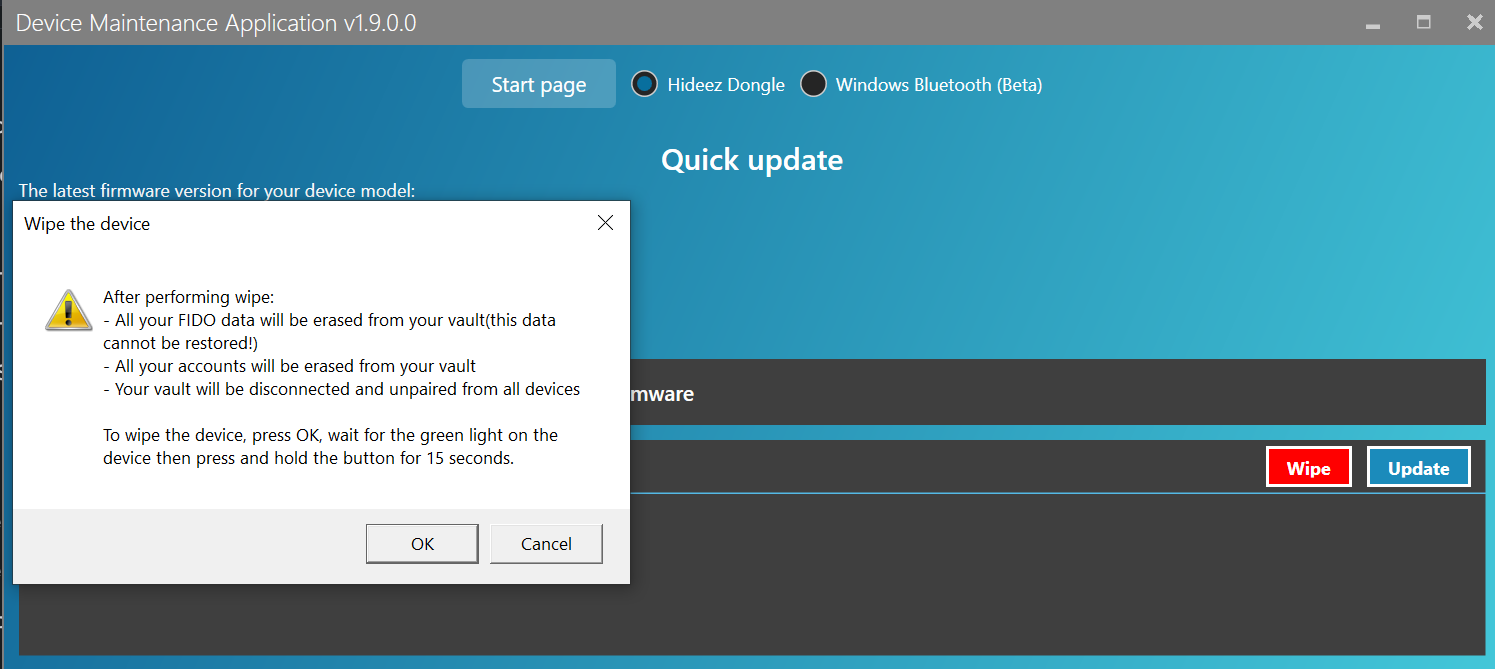Minimize the Device Maintenance Application window

tap(1372, 23)
